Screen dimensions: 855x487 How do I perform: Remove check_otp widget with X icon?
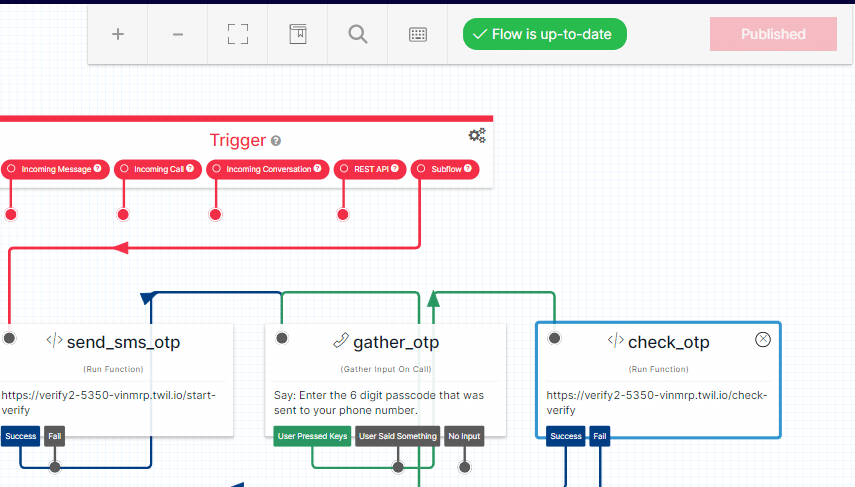(763, 340)
